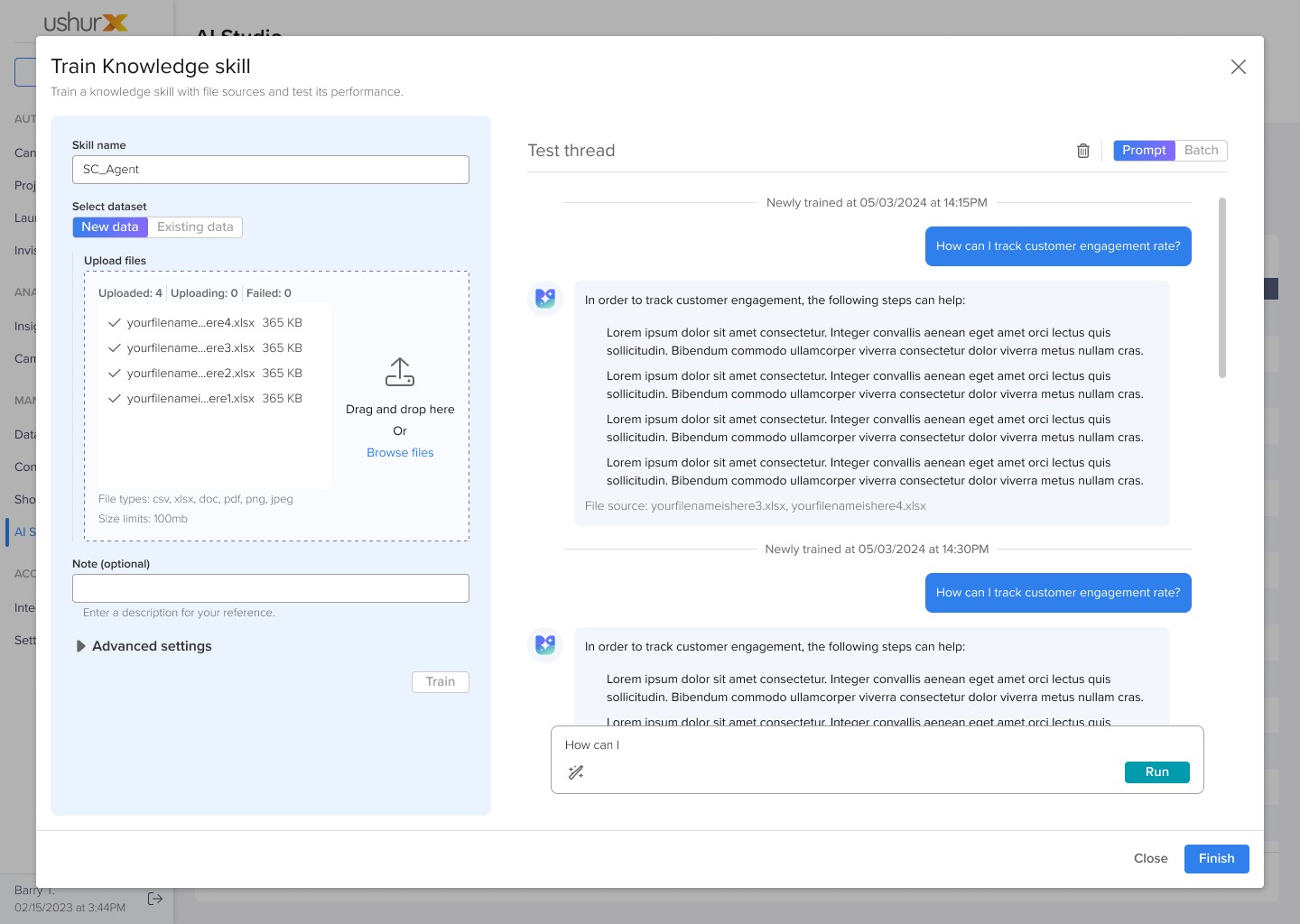Click the 'Test thread' heading
1300x924 pixels.
(x=571, y=151)
